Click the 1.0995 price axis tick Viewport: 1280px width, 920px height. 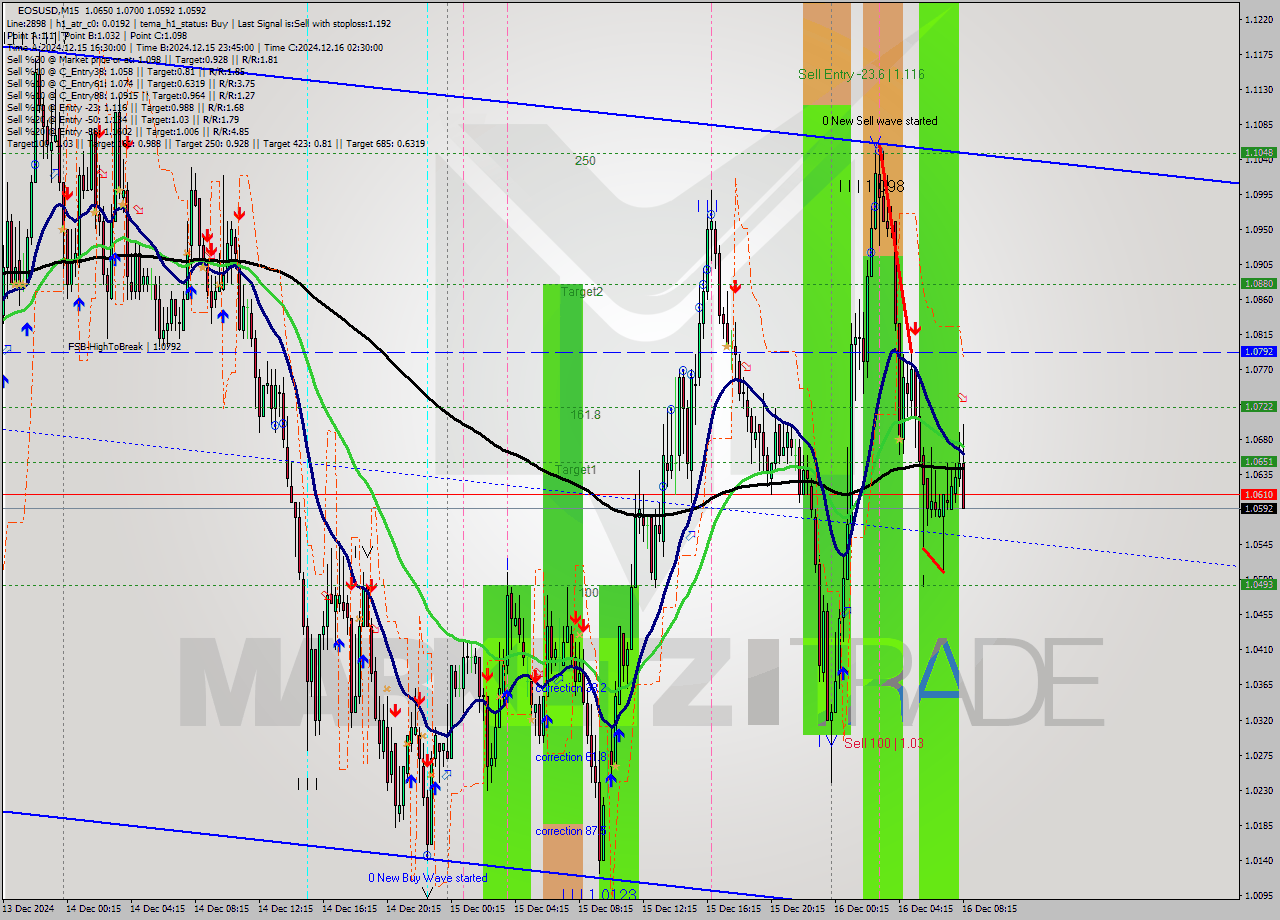click(1258, 194)
